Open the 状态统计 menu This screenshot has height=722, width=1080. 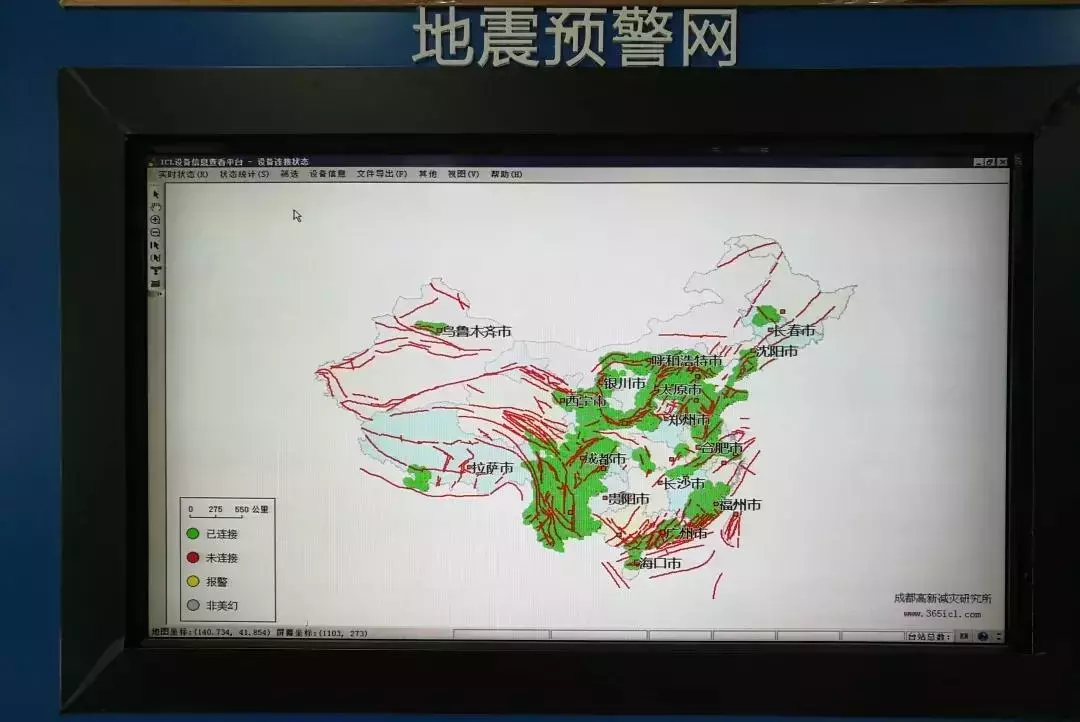tap(241, 174)
